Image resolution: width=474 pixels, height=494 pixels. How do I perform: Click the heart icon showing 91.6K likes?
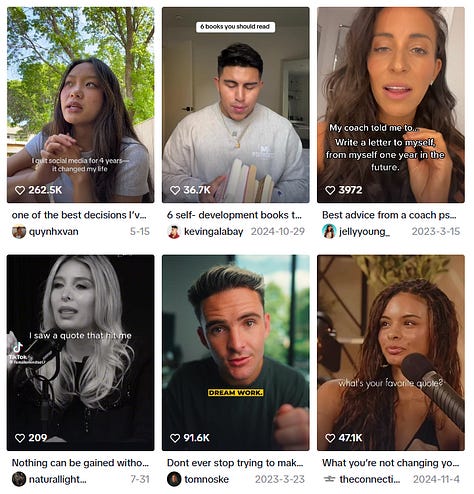(x=175, y=438)
